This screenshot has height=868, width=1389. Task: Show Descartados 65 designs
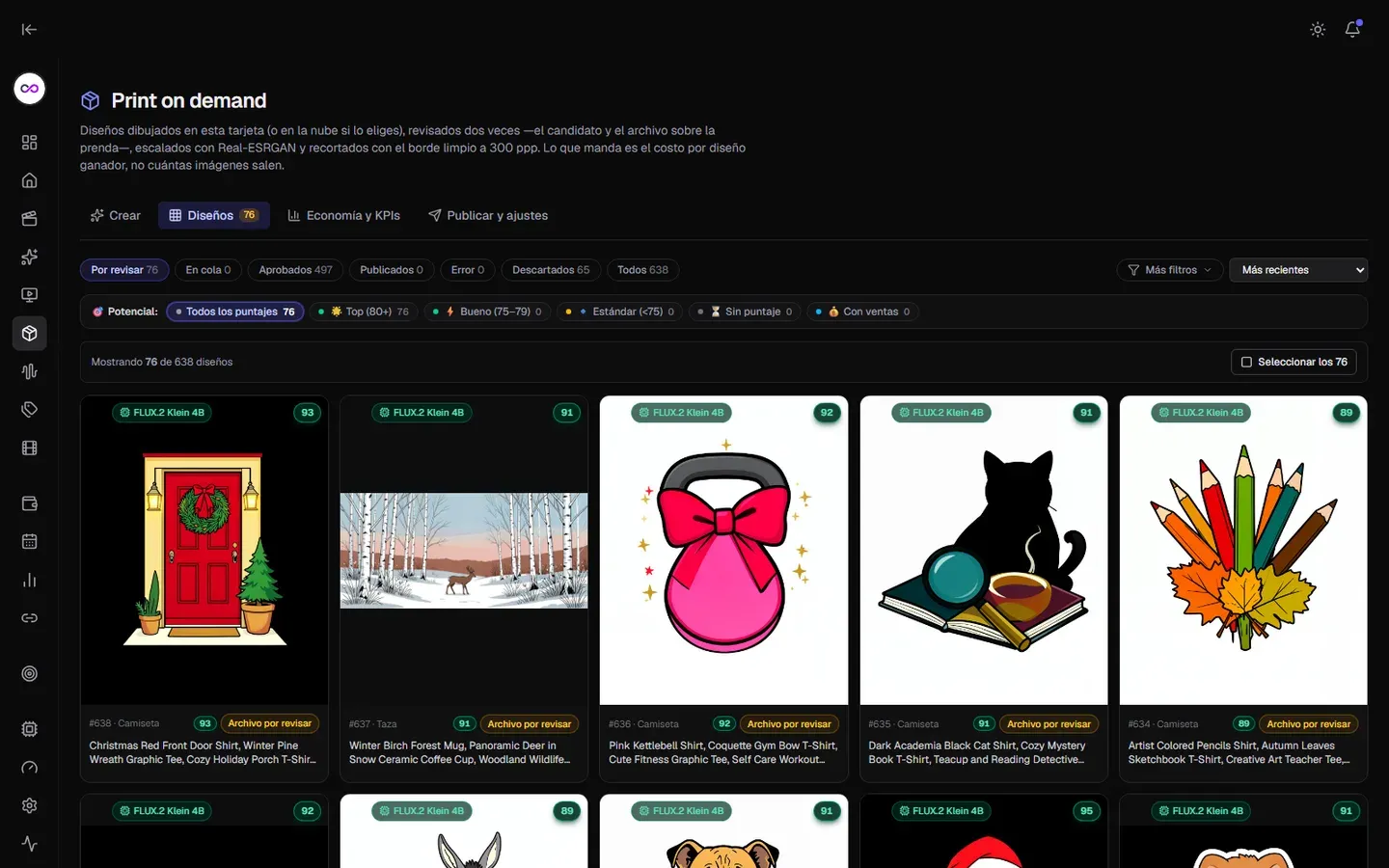point(551,270)
